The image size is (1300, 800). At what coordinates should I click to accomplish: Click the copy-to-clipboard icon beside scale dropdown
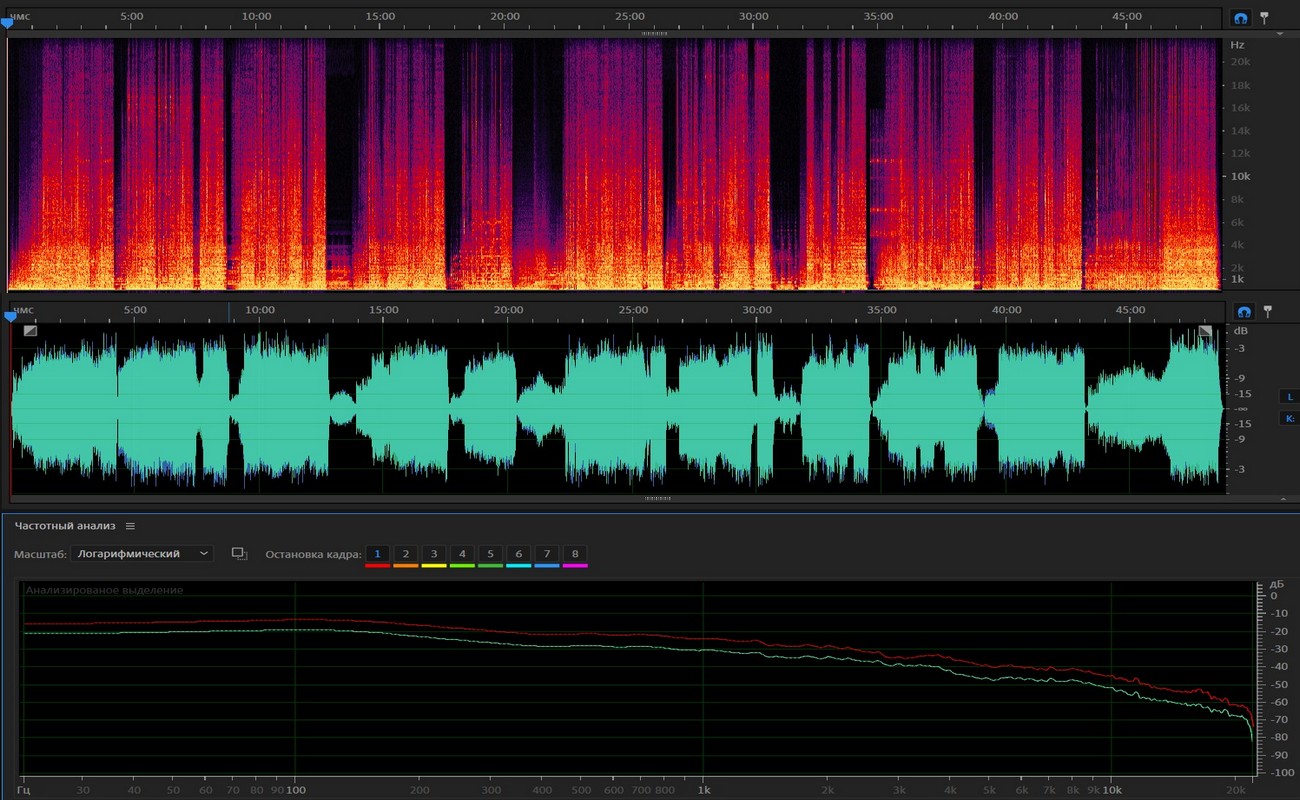point(239,553)
